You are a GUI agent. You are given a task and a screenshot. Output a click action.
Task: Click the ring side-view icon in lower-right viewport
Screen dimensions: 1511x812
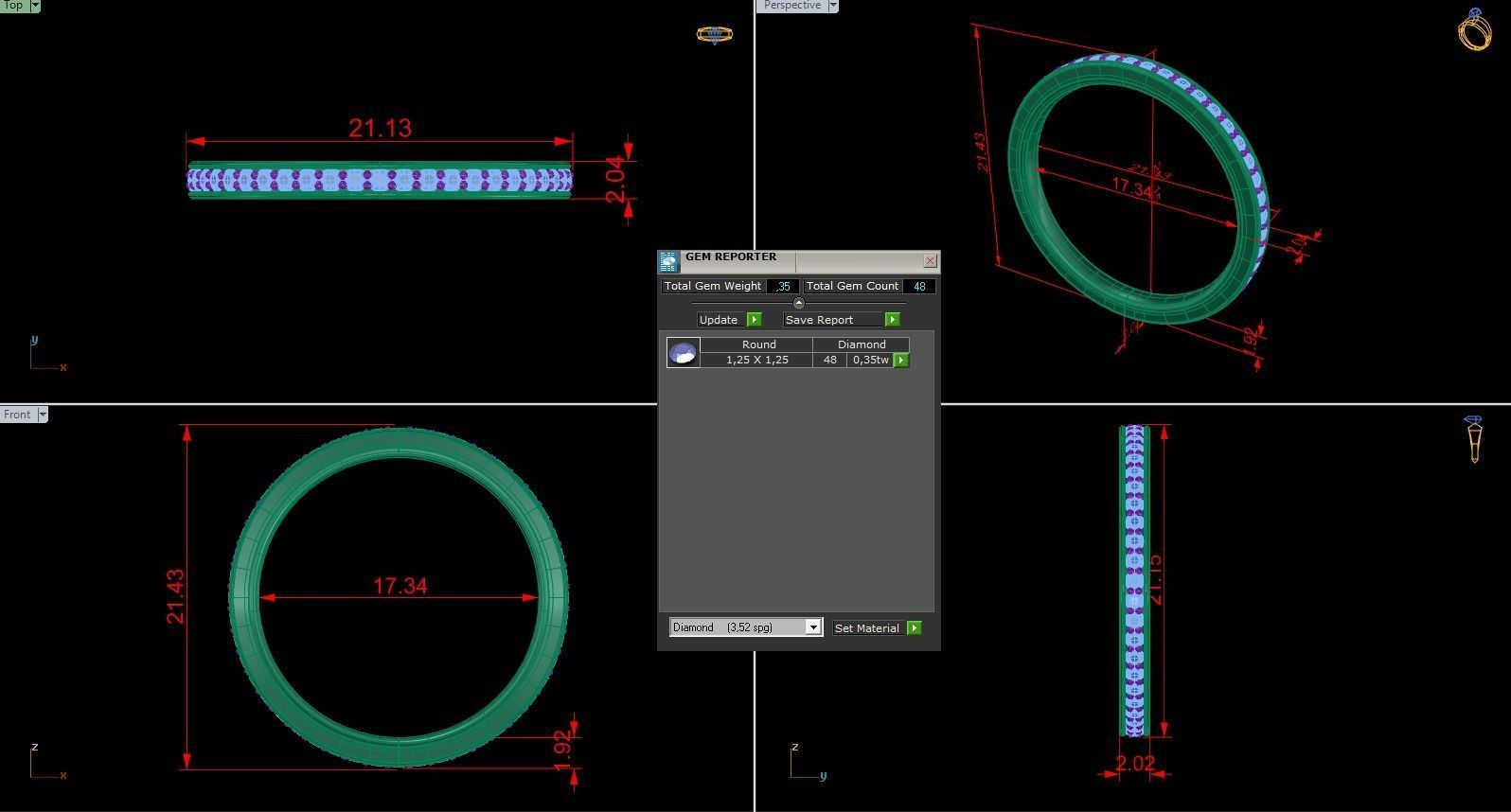[1474, 439]
